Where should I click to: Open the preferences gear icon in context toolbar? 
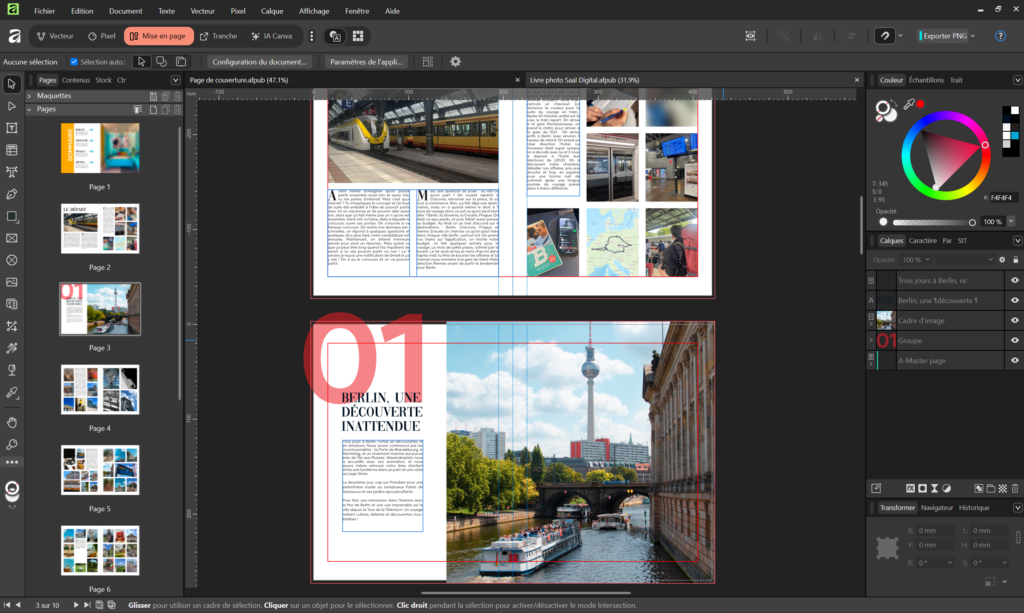coord(455,62)
